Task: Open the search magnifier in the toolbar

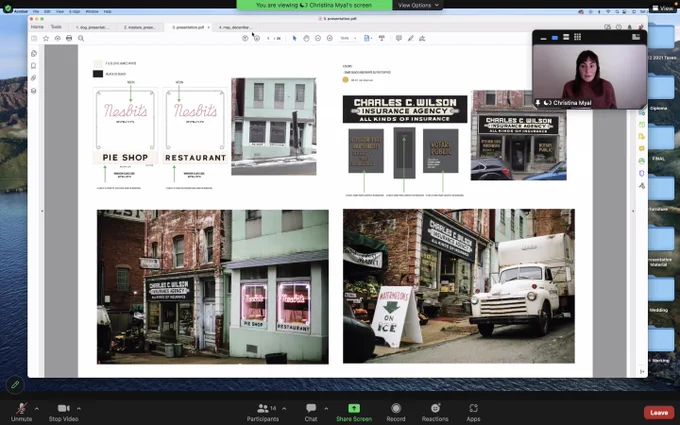Action: 81,38
